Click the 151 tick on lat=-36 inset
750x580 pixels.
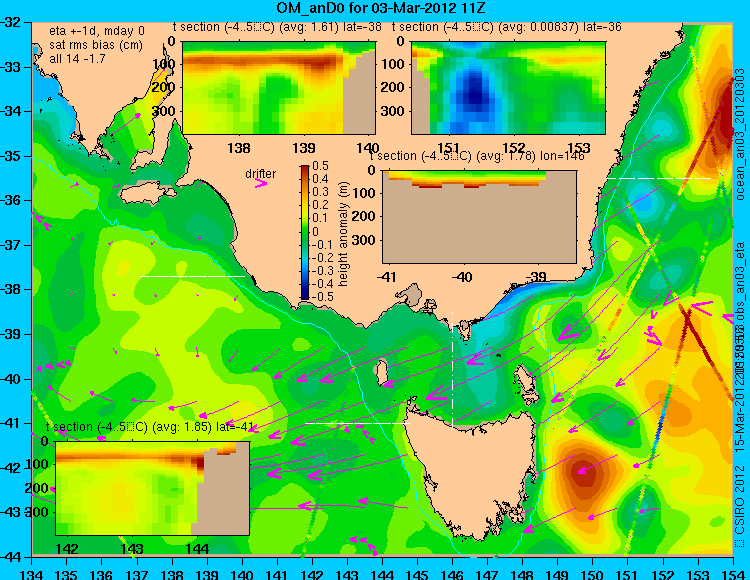(x=448, y=148)
